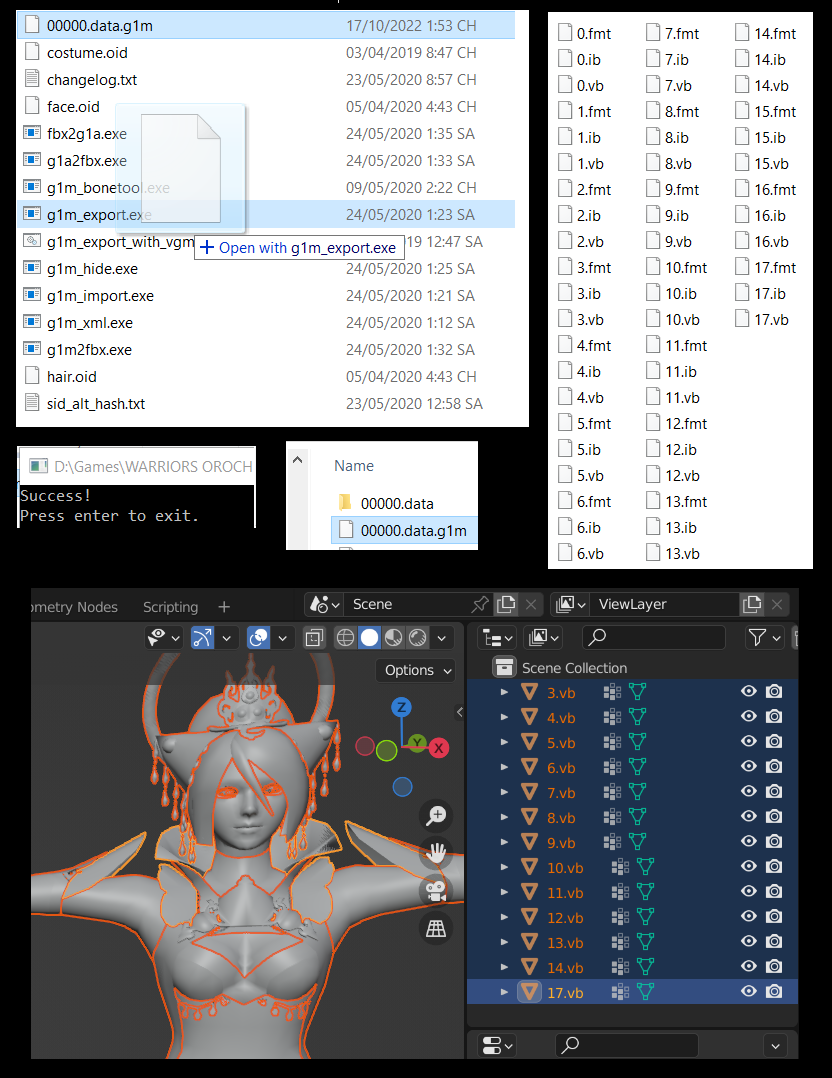
Task: Switch to solid viewport shading
Action: point(369,638)
